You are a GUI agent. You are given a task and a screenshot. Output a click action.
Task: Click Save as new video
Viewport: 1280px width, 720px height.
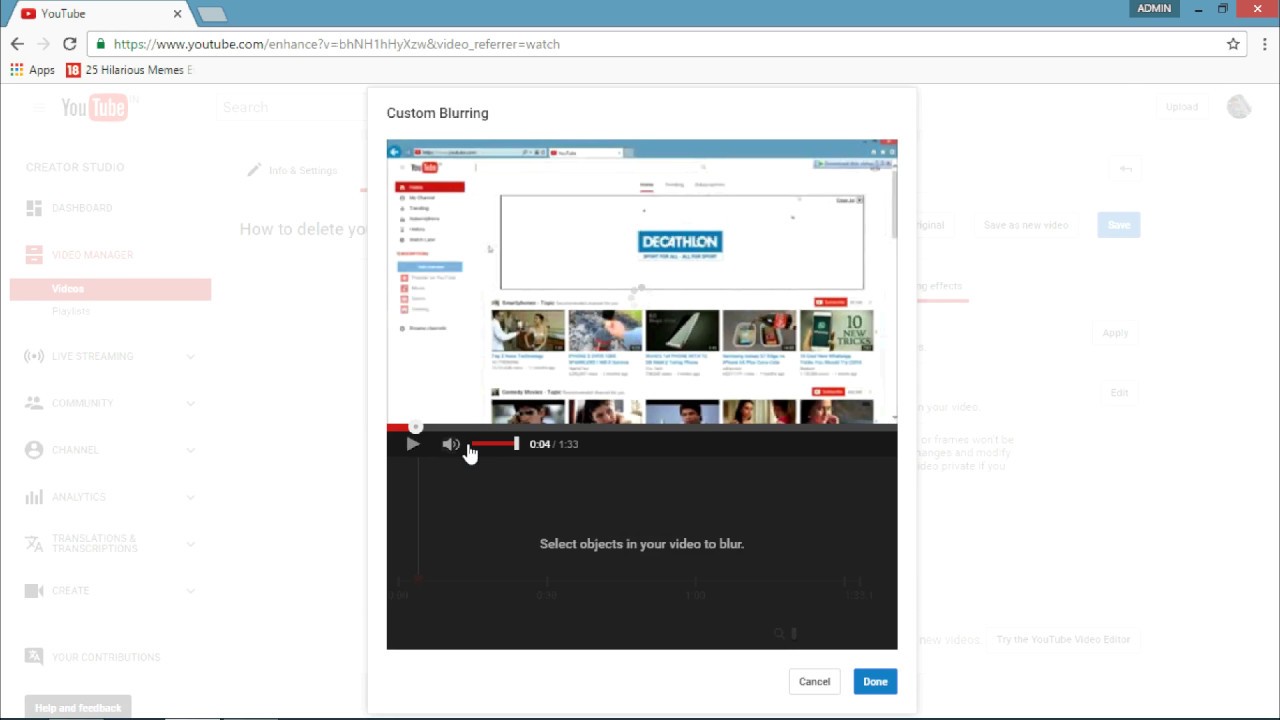[1026, 225]
